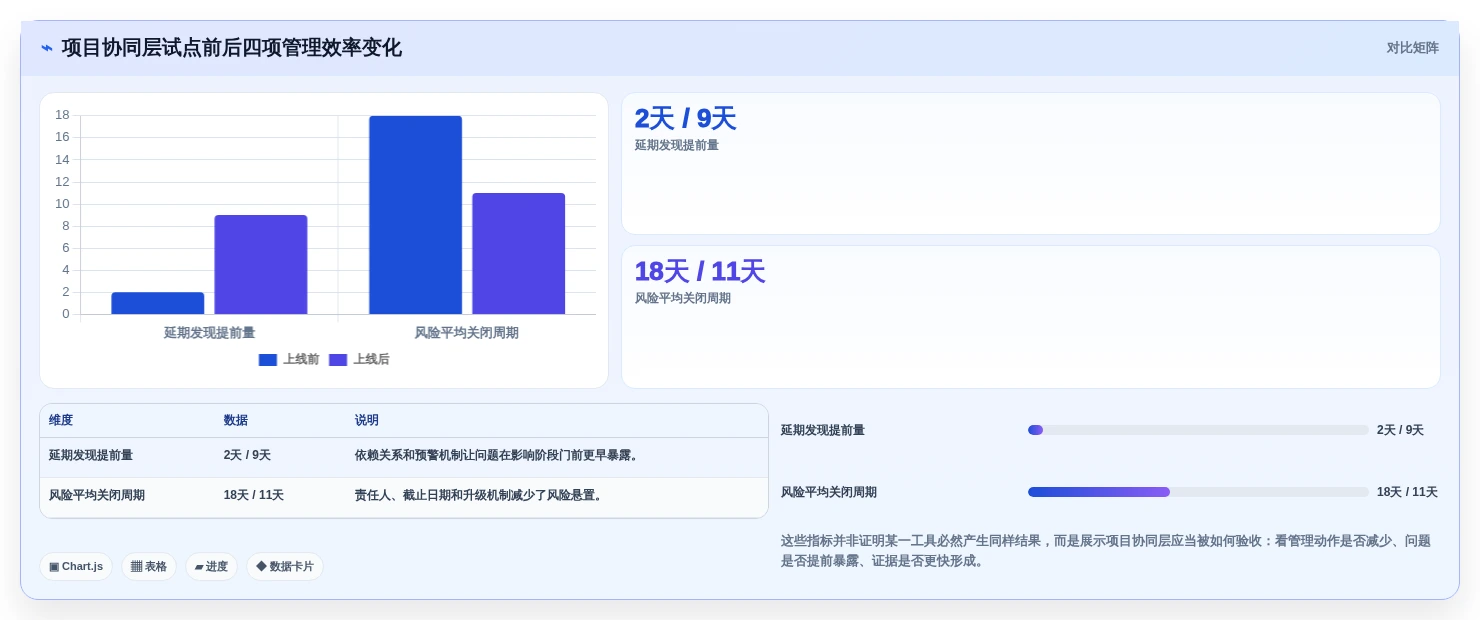Click the 18天 / 11天 data card value
The width and height of the screenshot is (1480, 620).
pos(699,272)
